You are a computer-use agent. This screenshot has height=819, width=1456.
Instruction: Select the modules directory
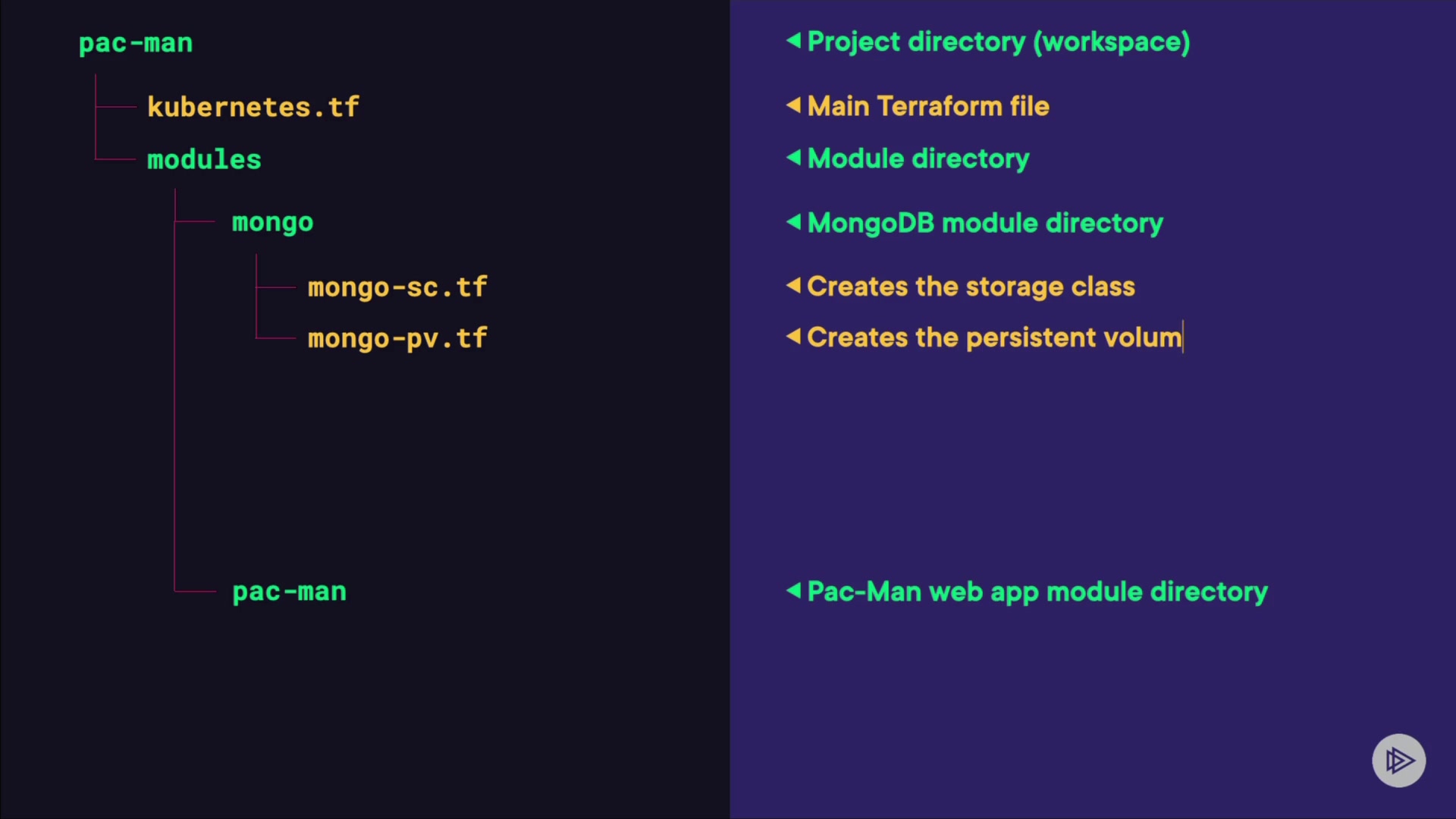204,159
